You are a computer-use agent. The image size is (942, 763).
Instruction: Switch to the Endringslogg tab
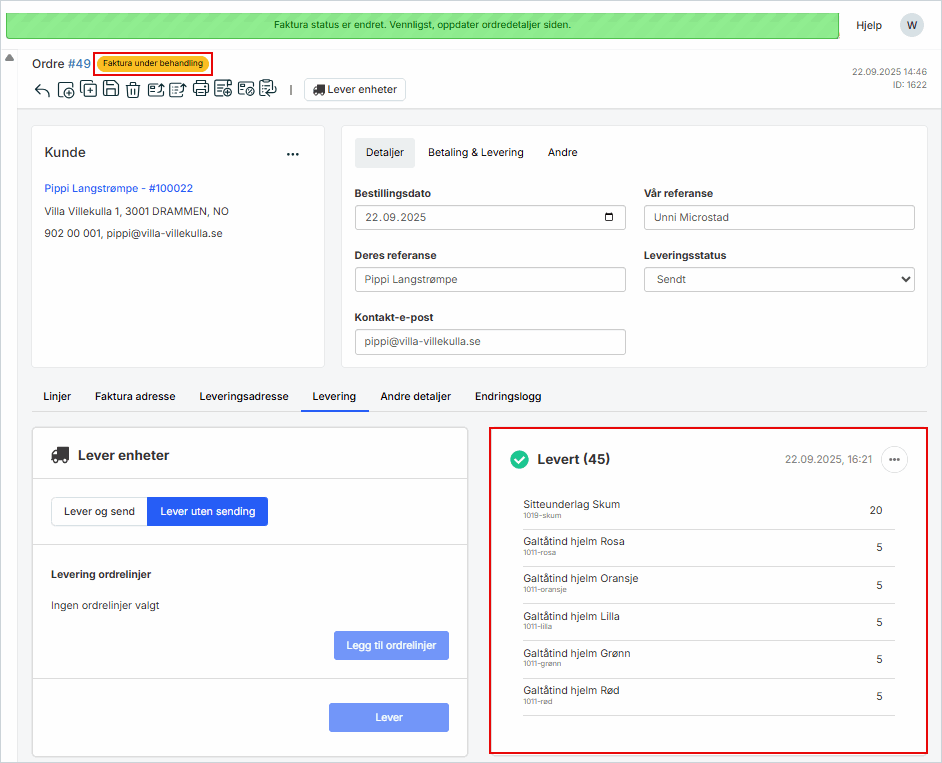pyautogui.click(x=508, y=396)
